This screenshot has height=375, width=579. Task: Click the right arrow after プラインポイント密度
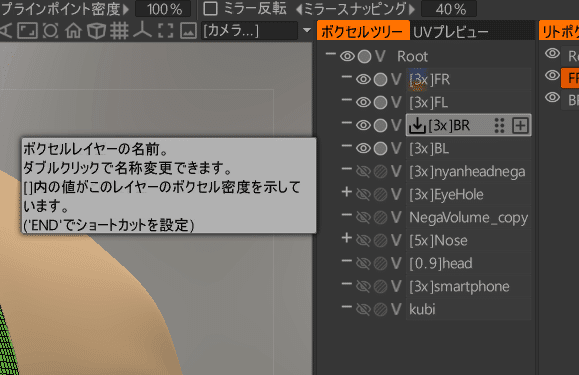pyautogui.click(x=126, y=9)
